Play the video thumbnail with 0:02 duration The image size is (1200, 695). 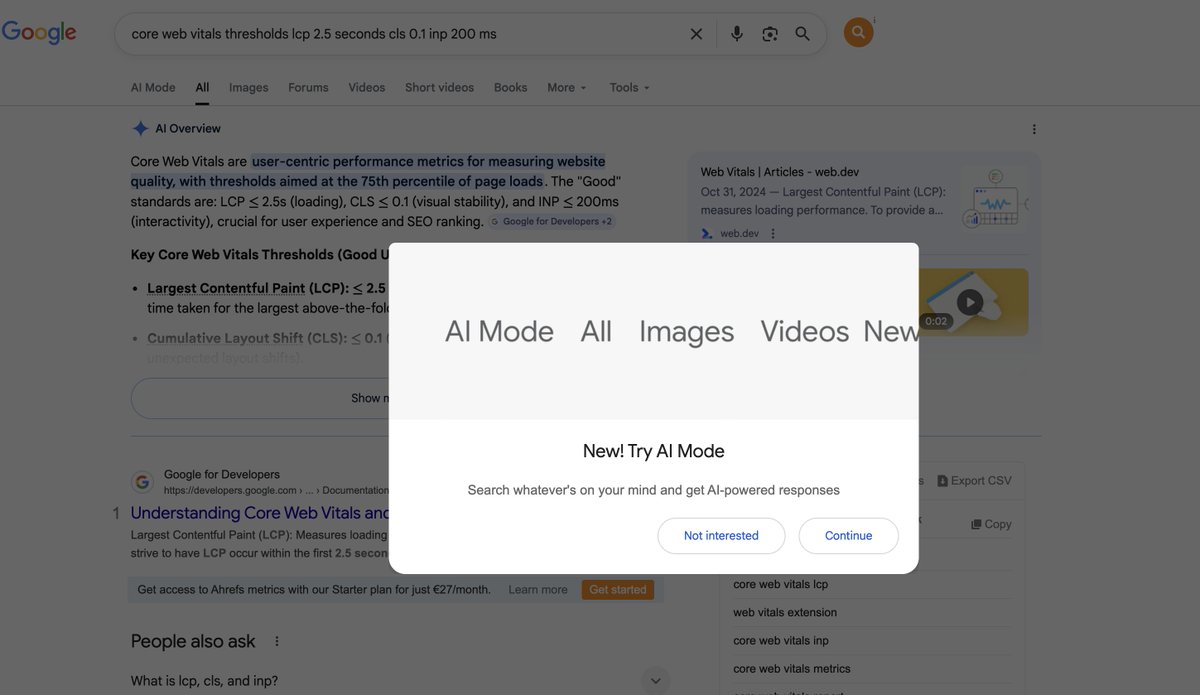(x=969, y=302)
